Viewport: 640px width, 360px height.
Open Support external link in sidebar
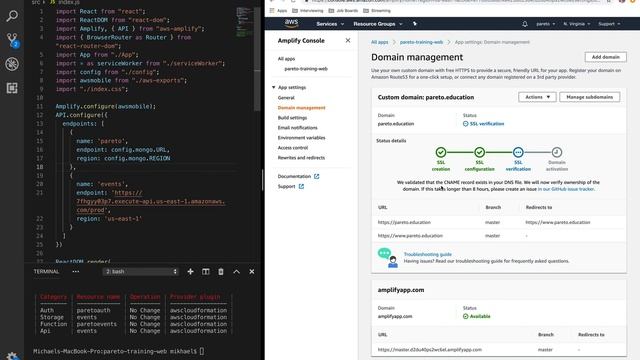290,187
